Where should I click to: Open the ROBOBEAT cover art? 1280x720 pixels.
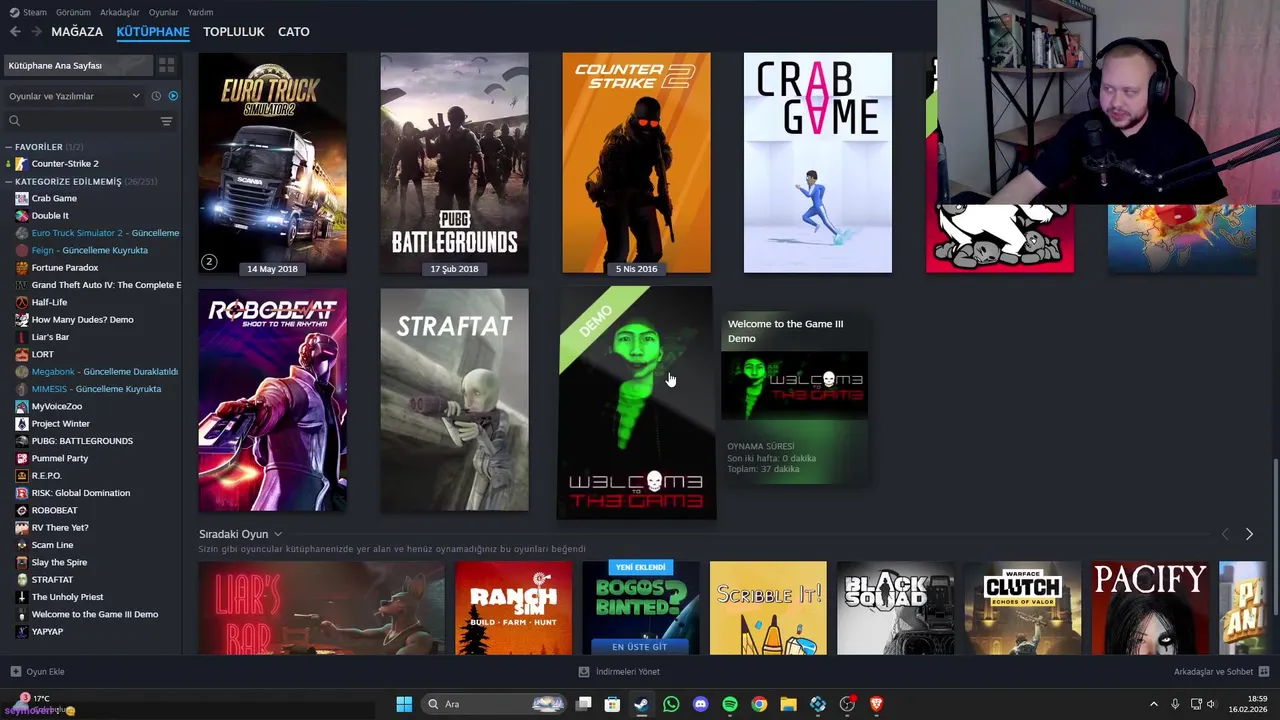point(273,400)
